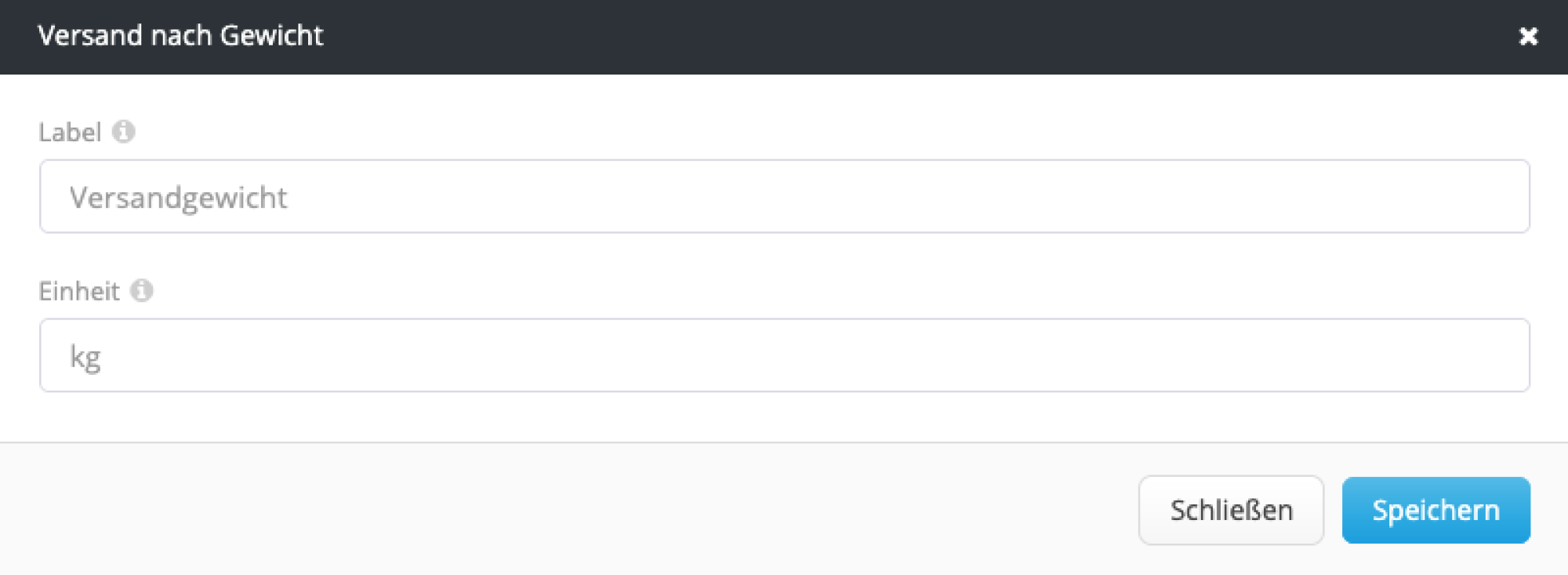The height and width of the screenshot is (575, 1568).
Task: Select the Label text box showing Versandgewicht
Action: 784,197
